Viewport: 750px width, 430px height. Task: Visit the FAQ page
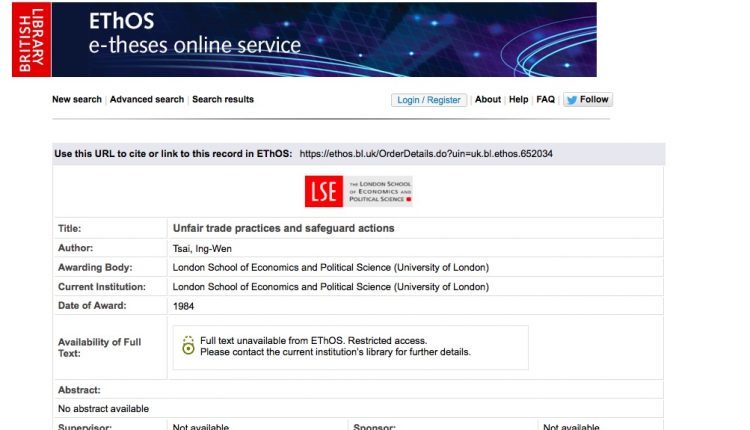(545, 100)
